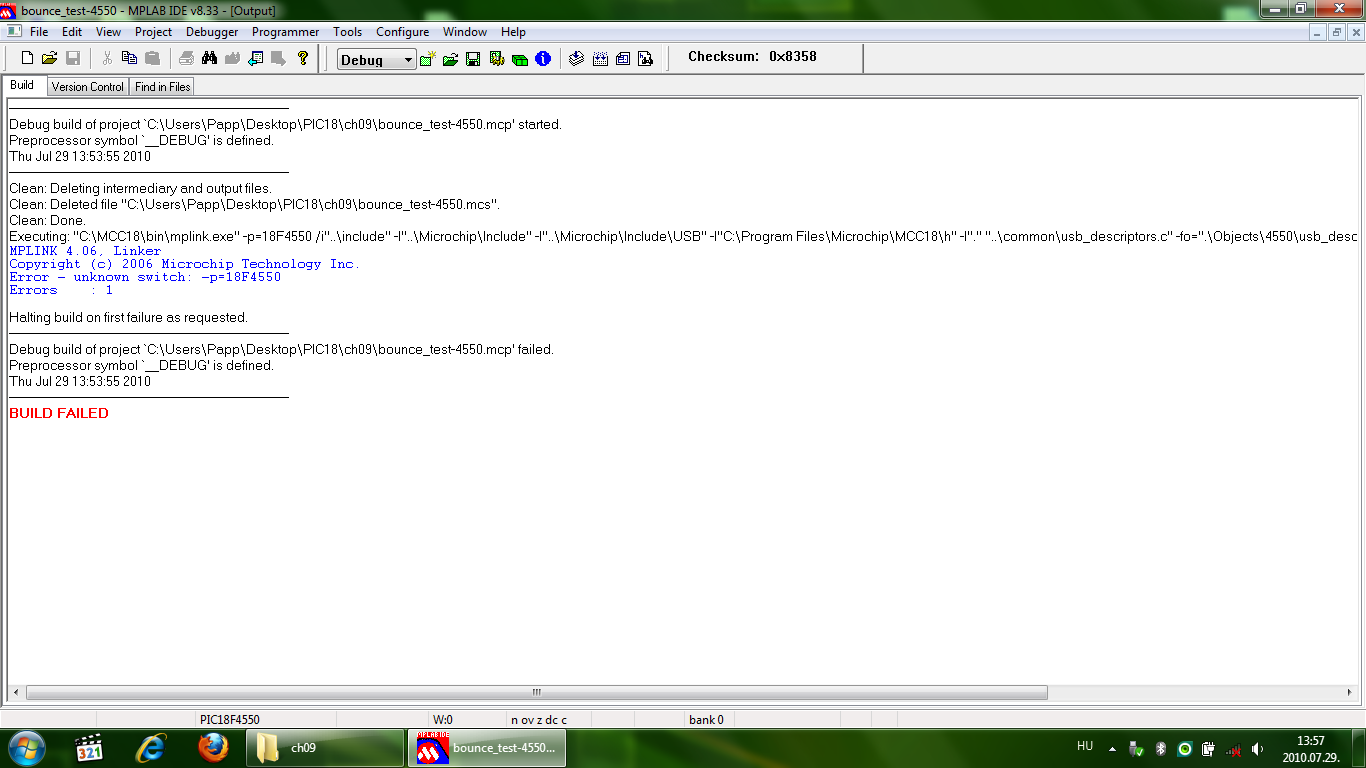Click the green box package icon
Screen dimensions: 1366x768
coord(520,59)
